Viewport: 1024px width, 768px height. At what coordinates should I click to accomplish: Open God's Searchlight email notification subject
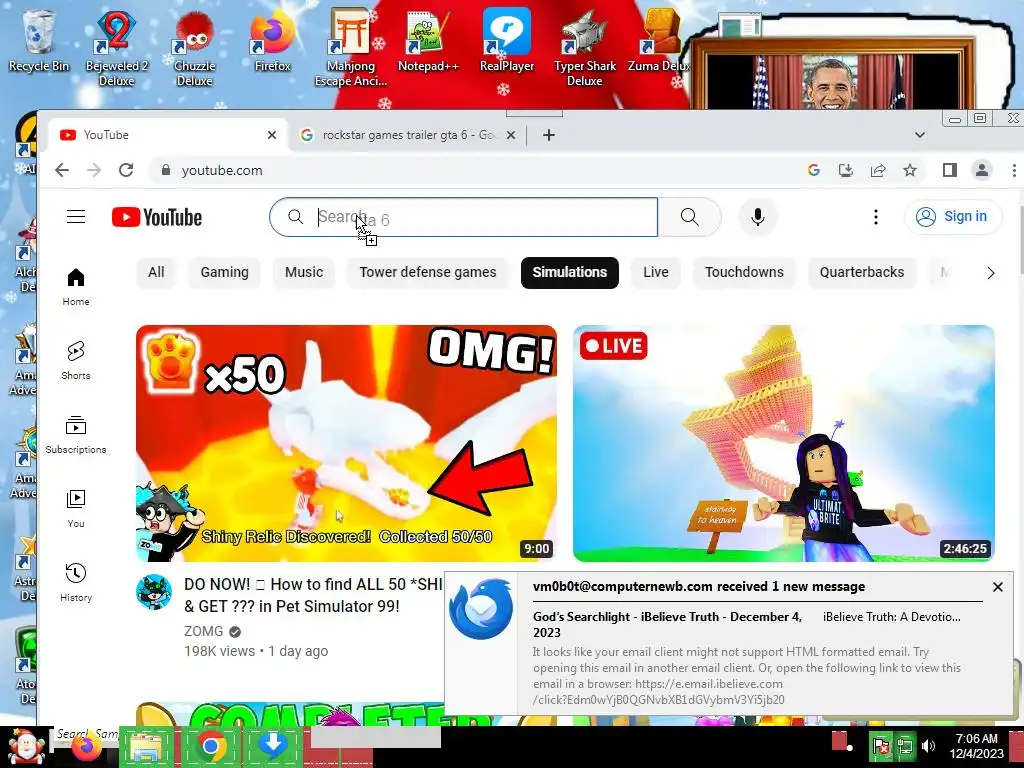coord(667,624)
